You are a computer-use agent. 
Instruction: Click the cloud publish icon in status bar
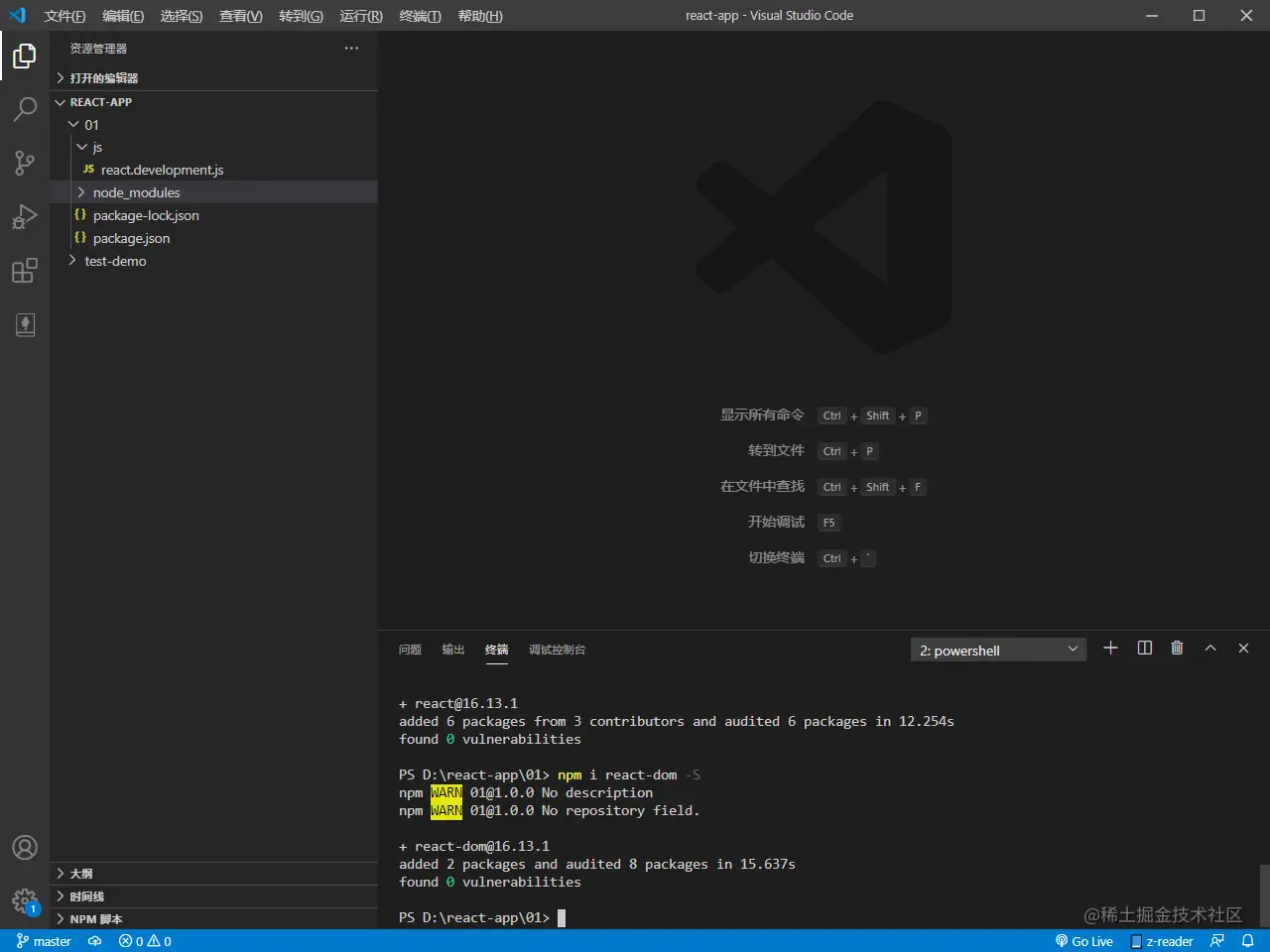click(95, 941)
